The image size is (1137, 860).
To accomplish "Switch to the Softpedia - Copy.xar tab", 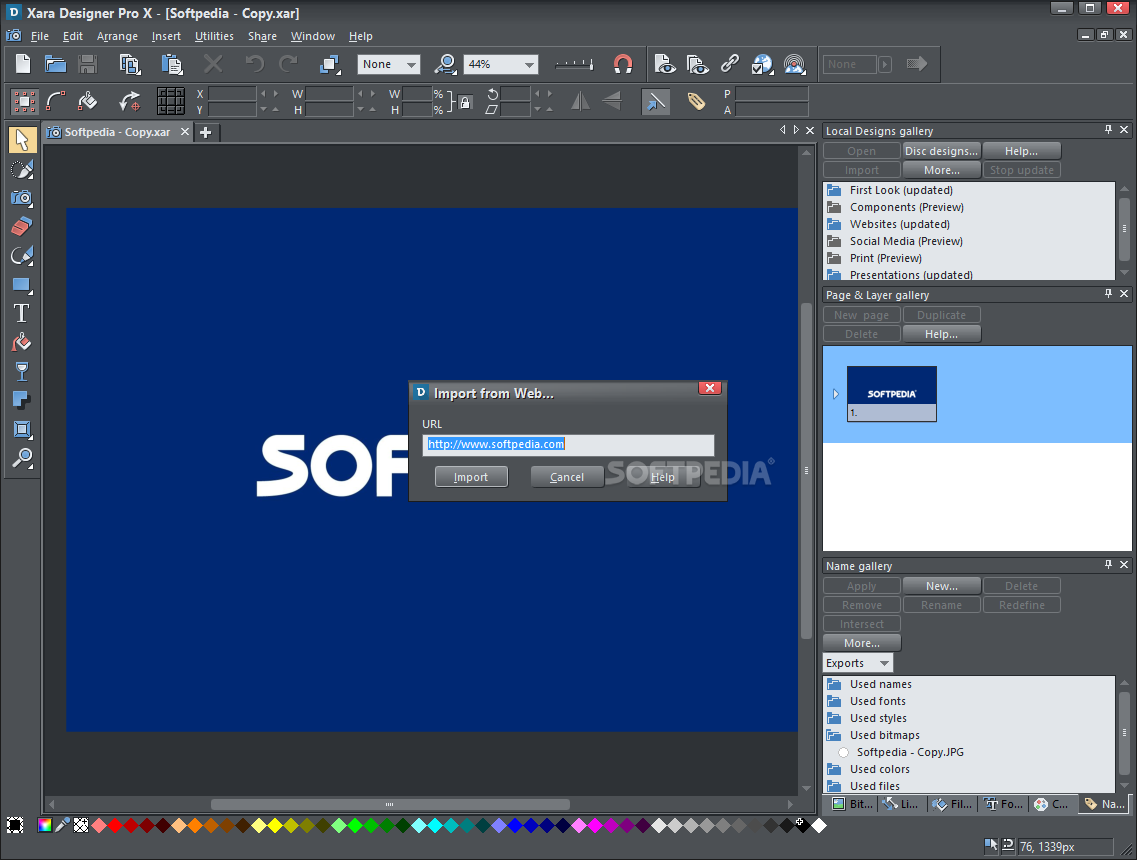I will [117, 132].
